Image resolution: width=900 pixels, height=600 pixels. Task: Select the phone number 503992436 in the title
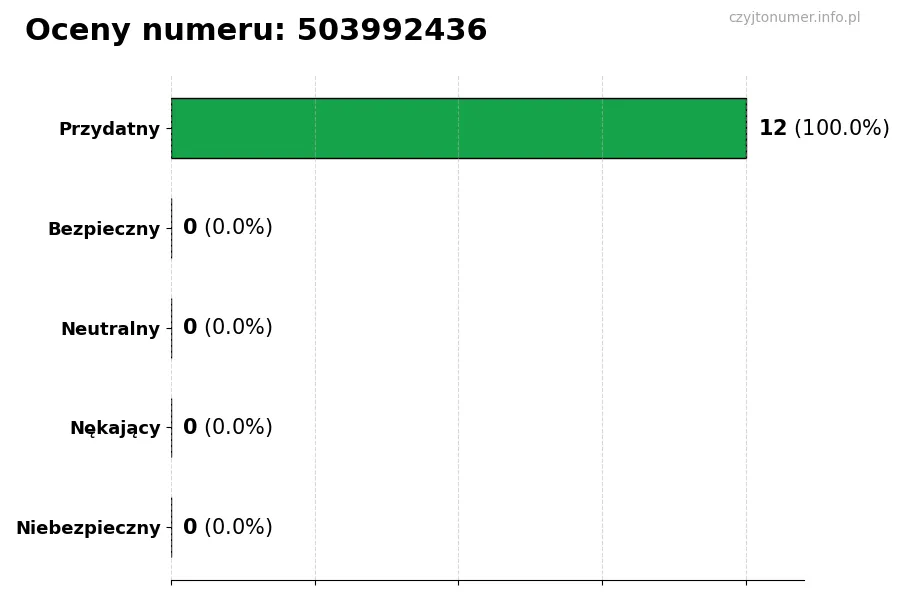tap(392, 31)
